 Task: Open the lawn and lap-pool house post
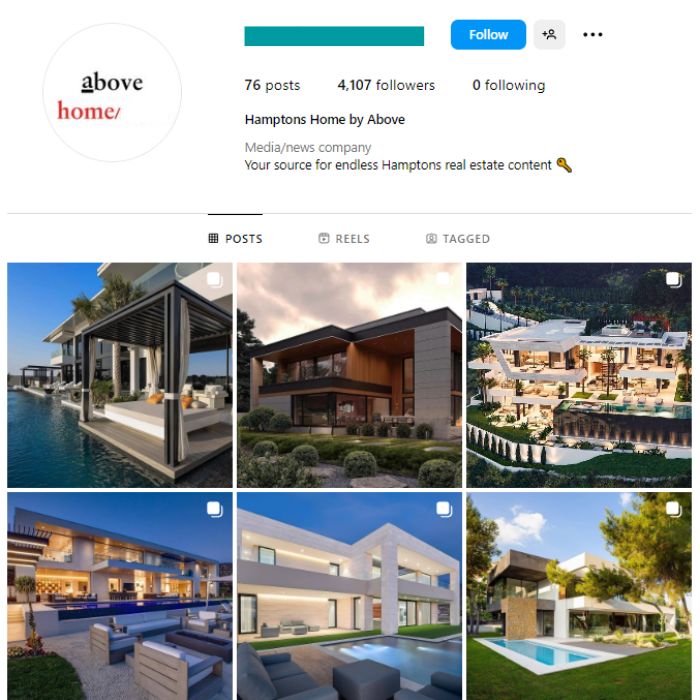click(x=579, y=596)
